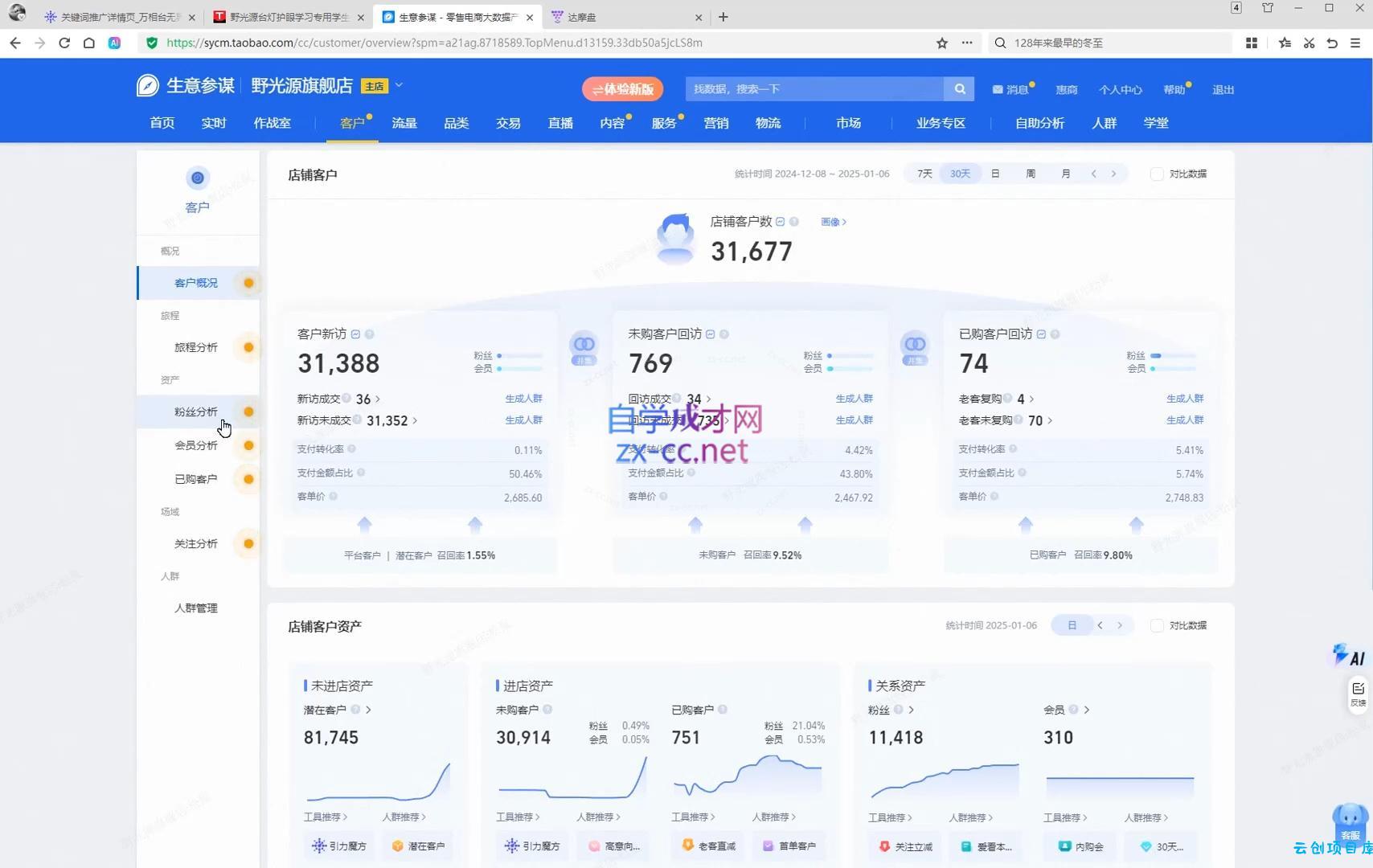The image size is (1373, 868).
Task: Expand 老客复购 4 details arrow
Action: (x=1031, y=399)
